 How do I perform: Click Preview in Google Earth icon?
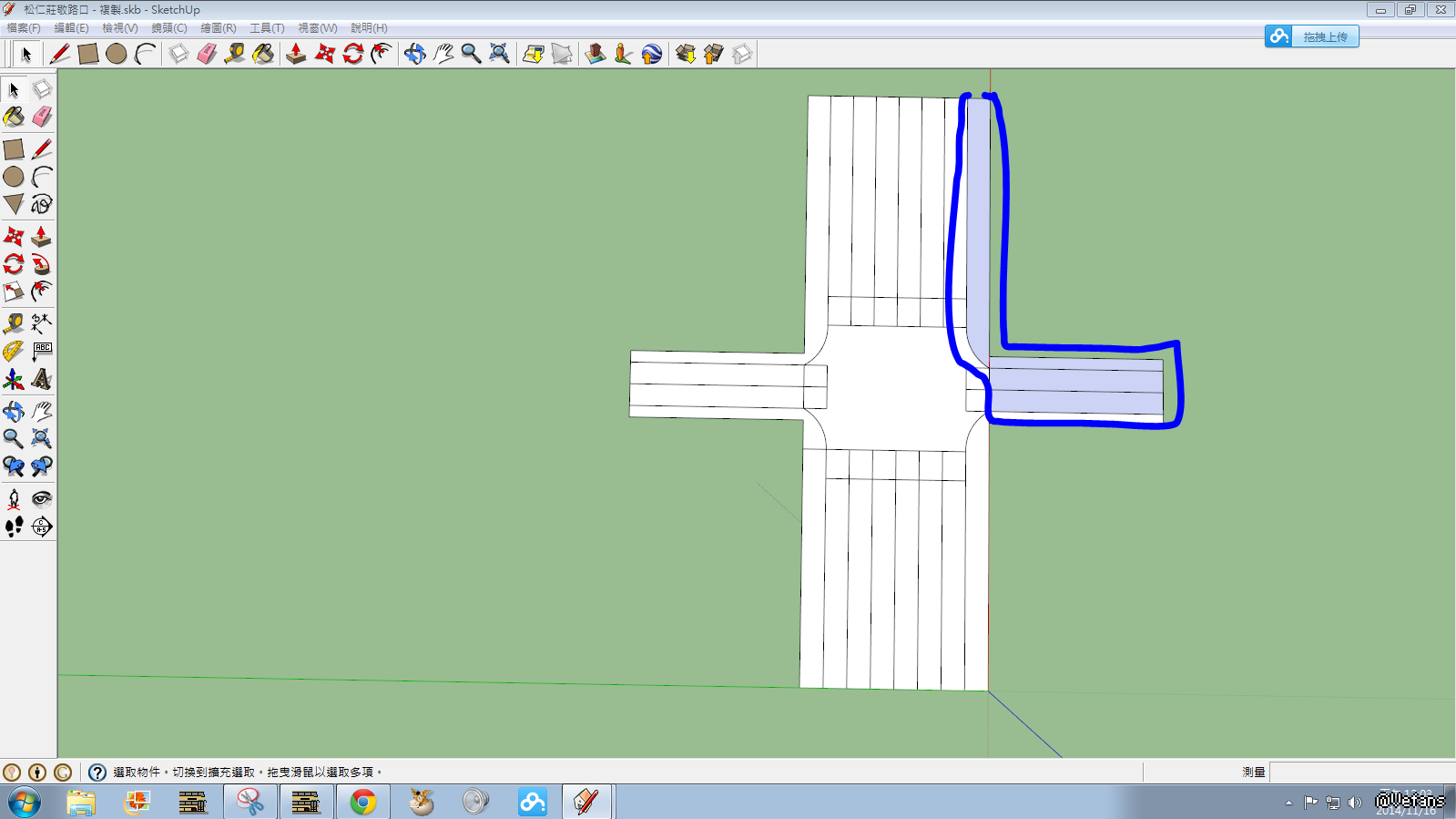click(x=652, y=54)
